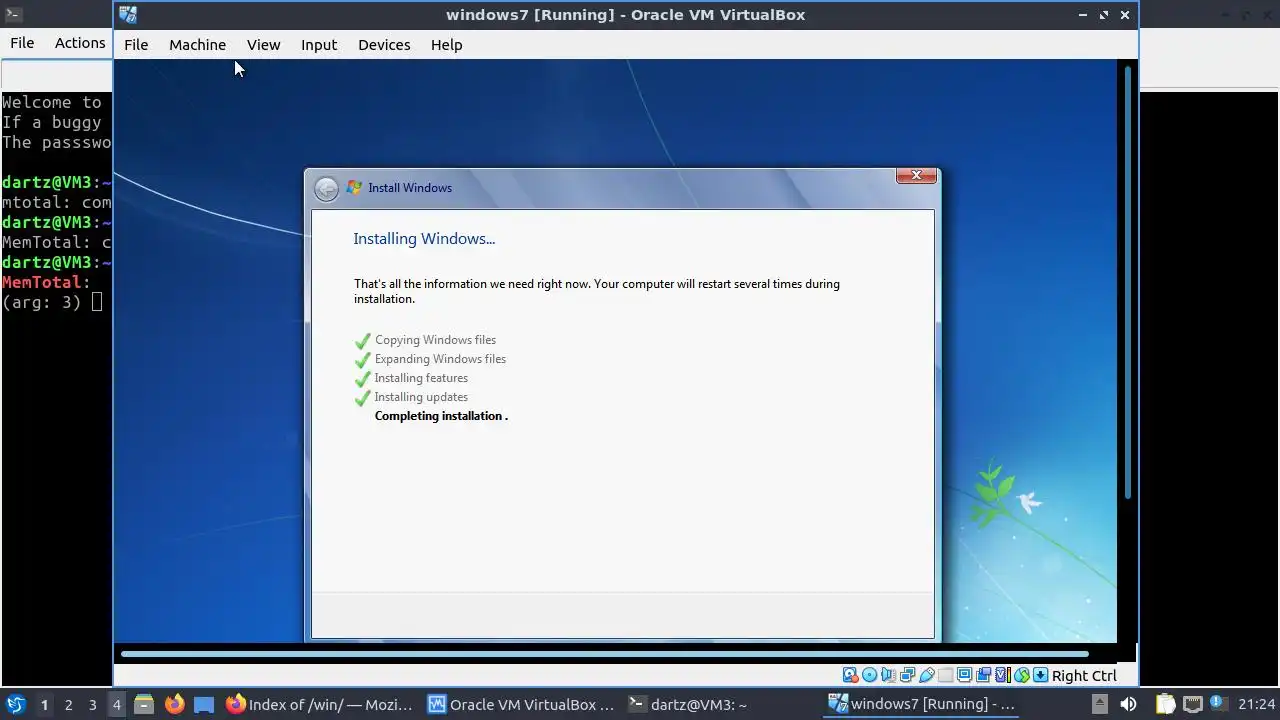Image resolution: width=1280 pixels, height=720 pixels.
Task: Click terminal icon in top-left title bar
Action: pyautogui.click(x=13, y=14)
